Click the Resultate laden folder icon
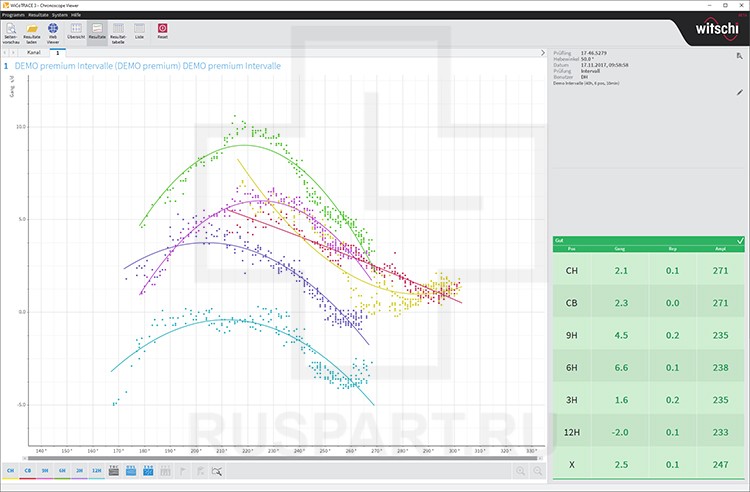750x492 pixels. (x=32, y=34)
